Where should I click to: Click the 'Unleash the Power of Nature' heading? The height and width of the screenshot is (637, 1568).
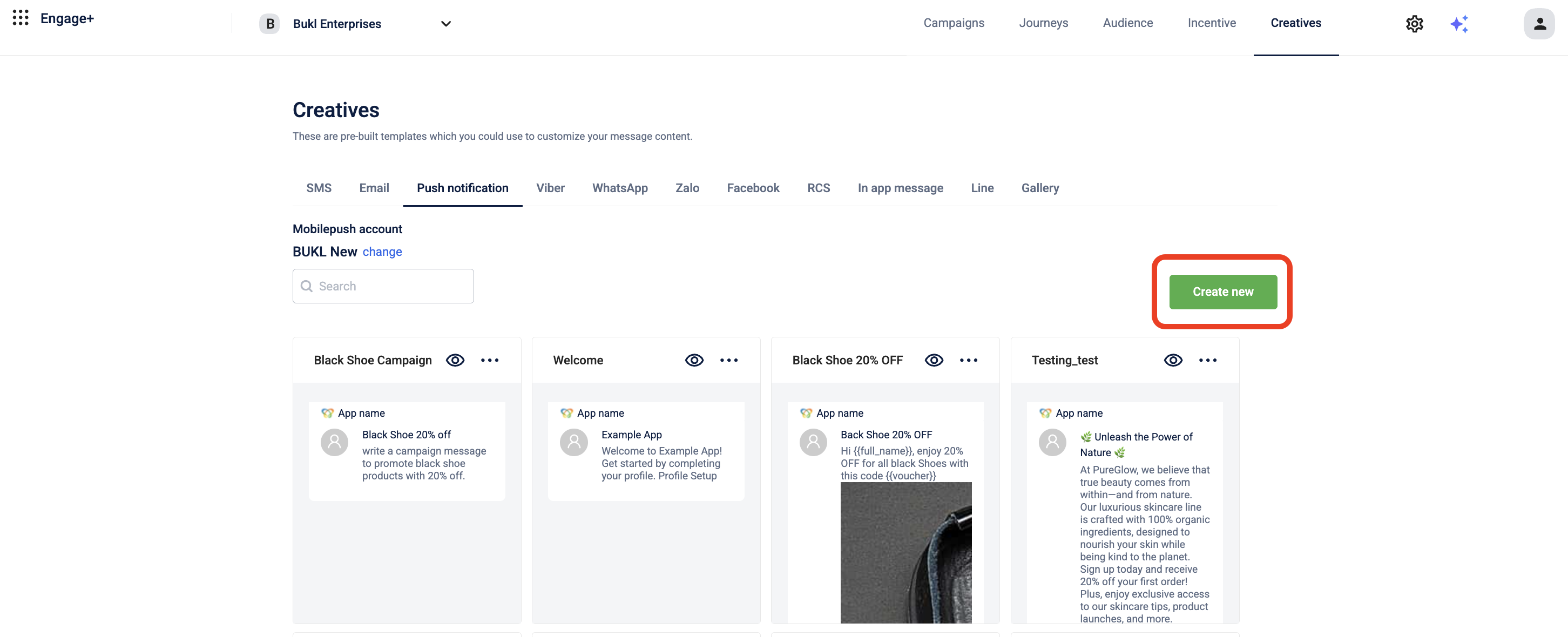1136,445
